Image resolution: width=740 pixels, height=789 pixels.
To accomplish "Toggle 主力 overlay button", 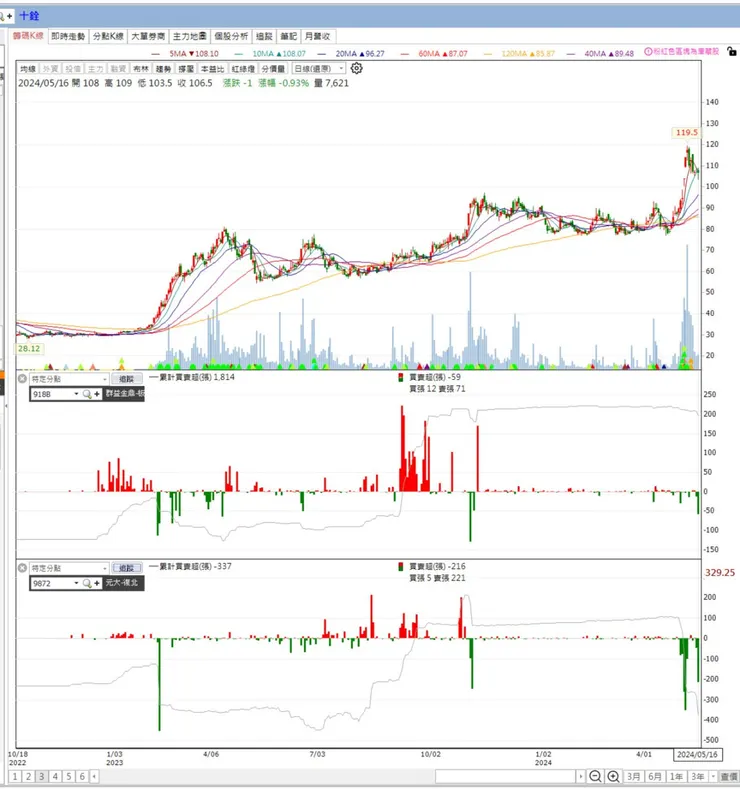I will [96, 68].
